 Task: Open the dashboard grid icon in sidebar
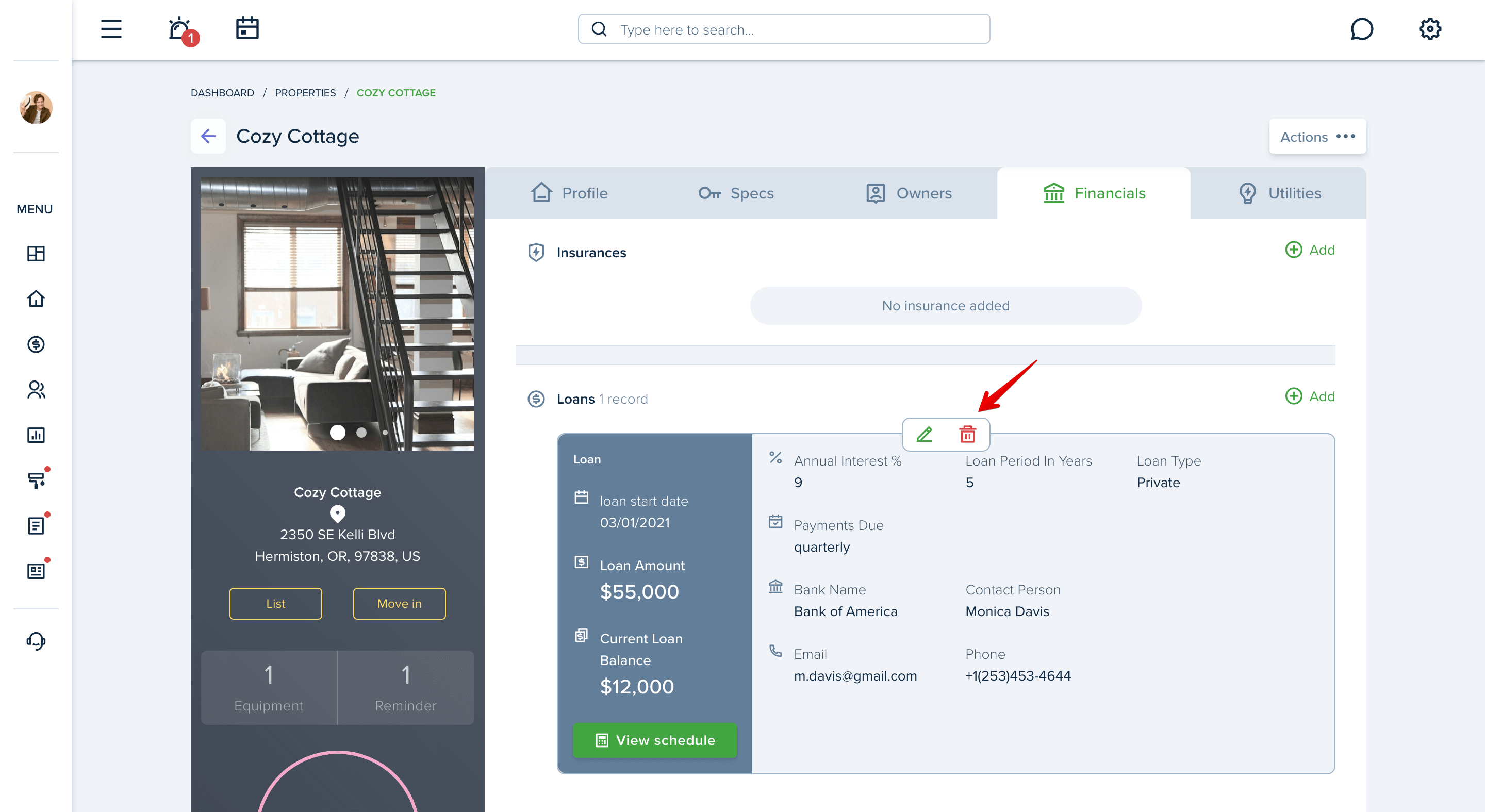coord(36,254)
